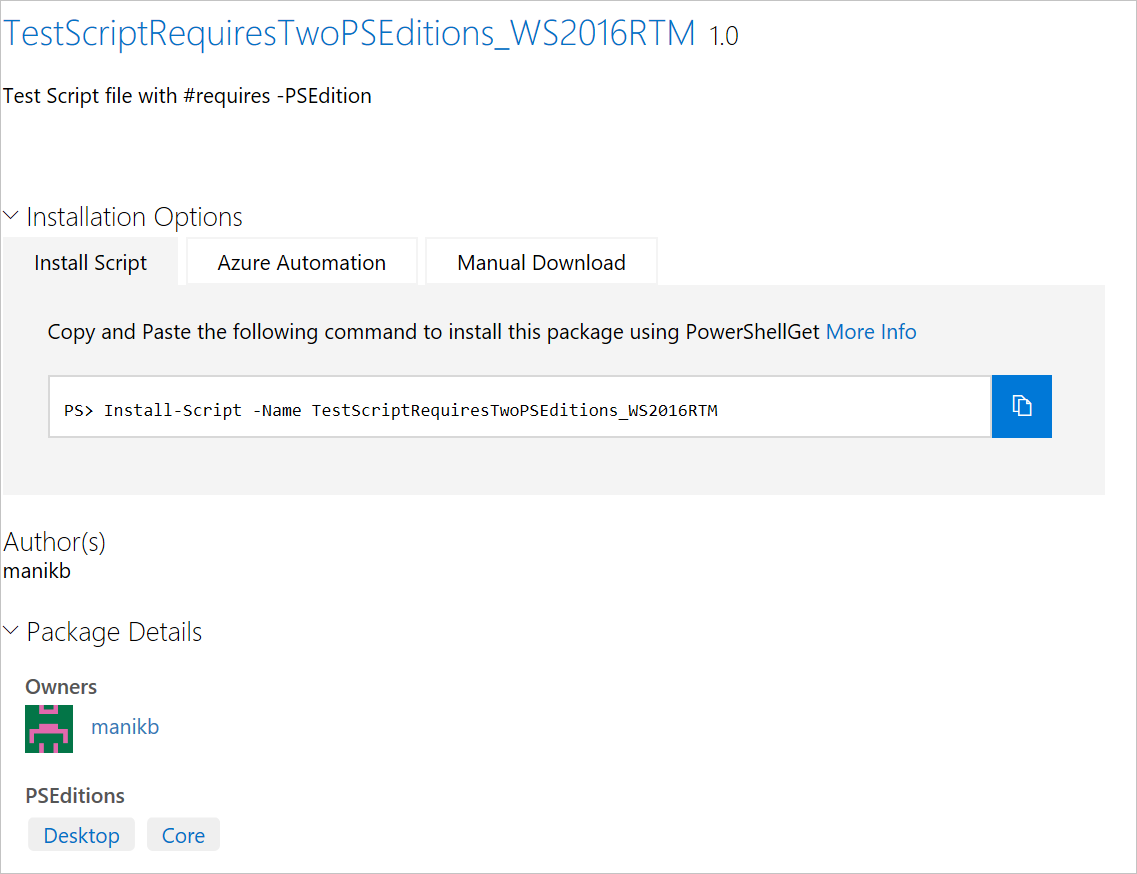The image size is (1137, 874).
Task: Click the chevron next to Installation Options
Action: tap(12, 214)
